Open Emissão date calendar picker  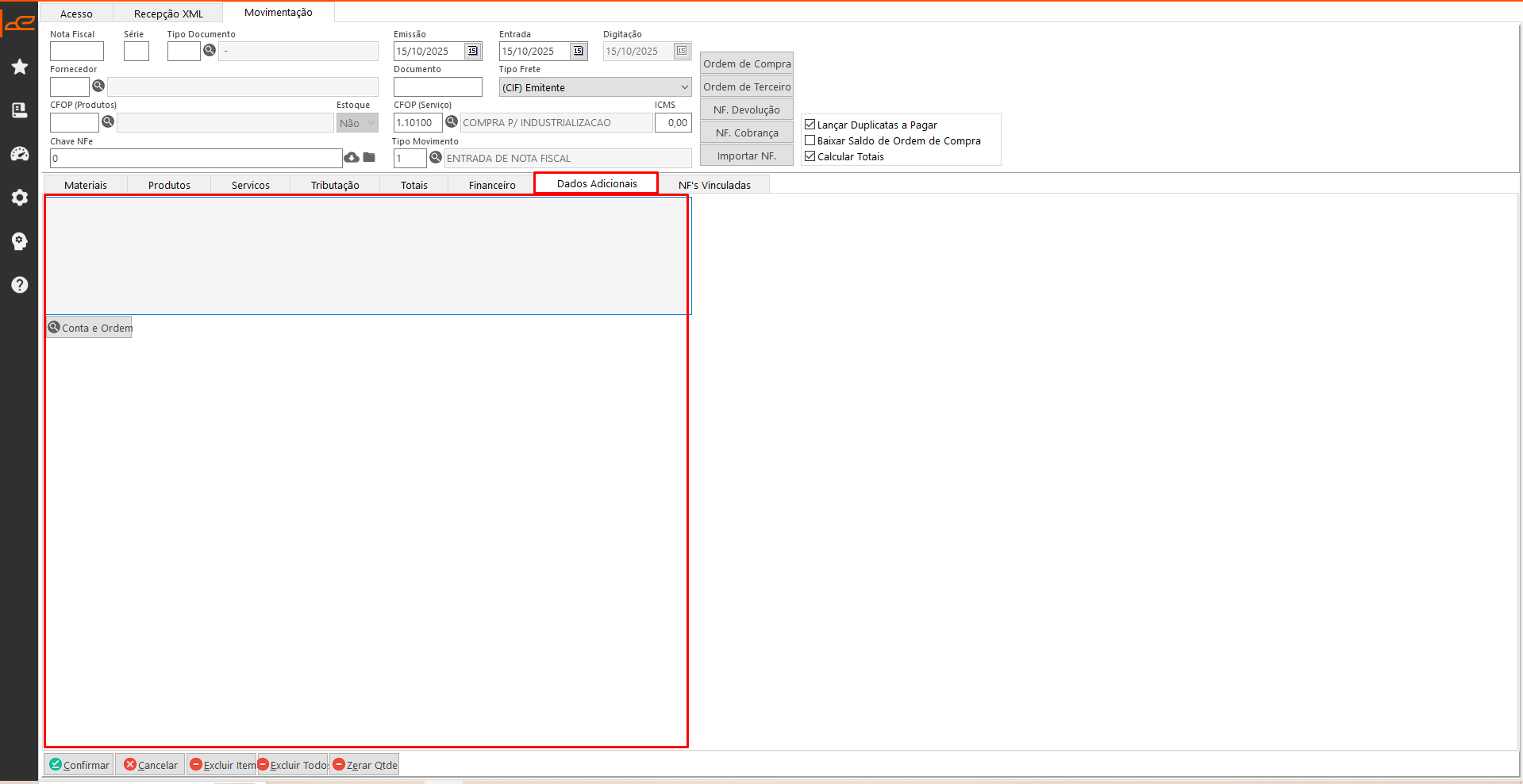coord(472,51)
